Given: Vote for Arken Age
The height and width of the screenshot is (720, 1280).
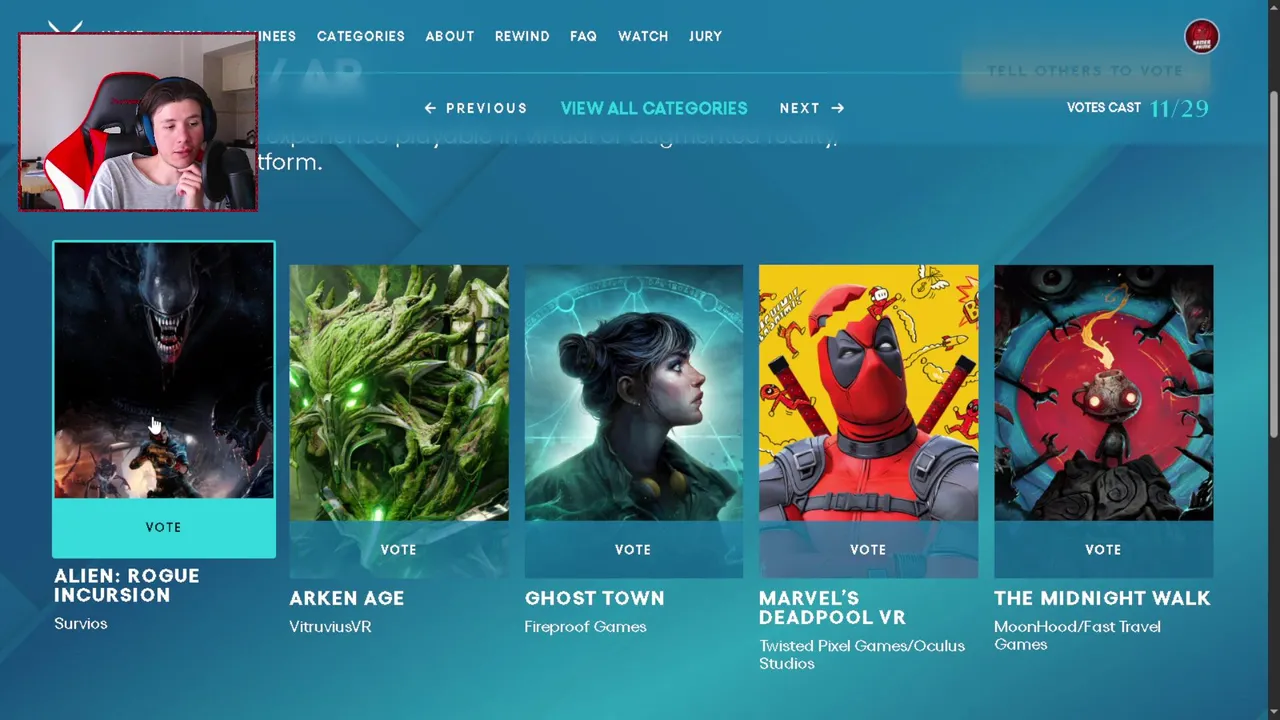Looking at the screenshot, I should (398, 549).
